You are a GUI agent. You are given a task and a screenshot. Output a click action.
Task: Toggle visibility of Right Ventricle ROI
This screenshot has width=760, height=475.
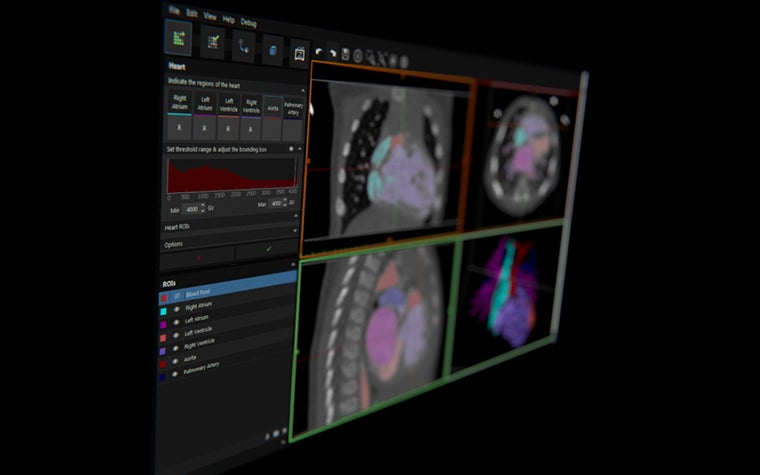[175, 348]
